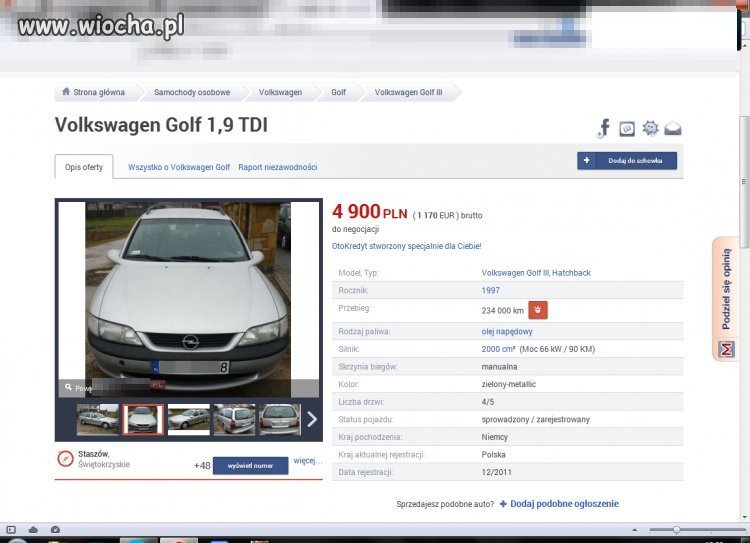Click the wyświetl numer button

(x=250, y=465)
